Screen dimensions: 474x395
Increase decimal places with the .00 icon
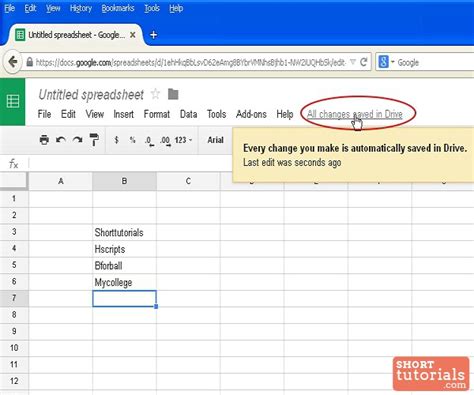pos(165,141)
